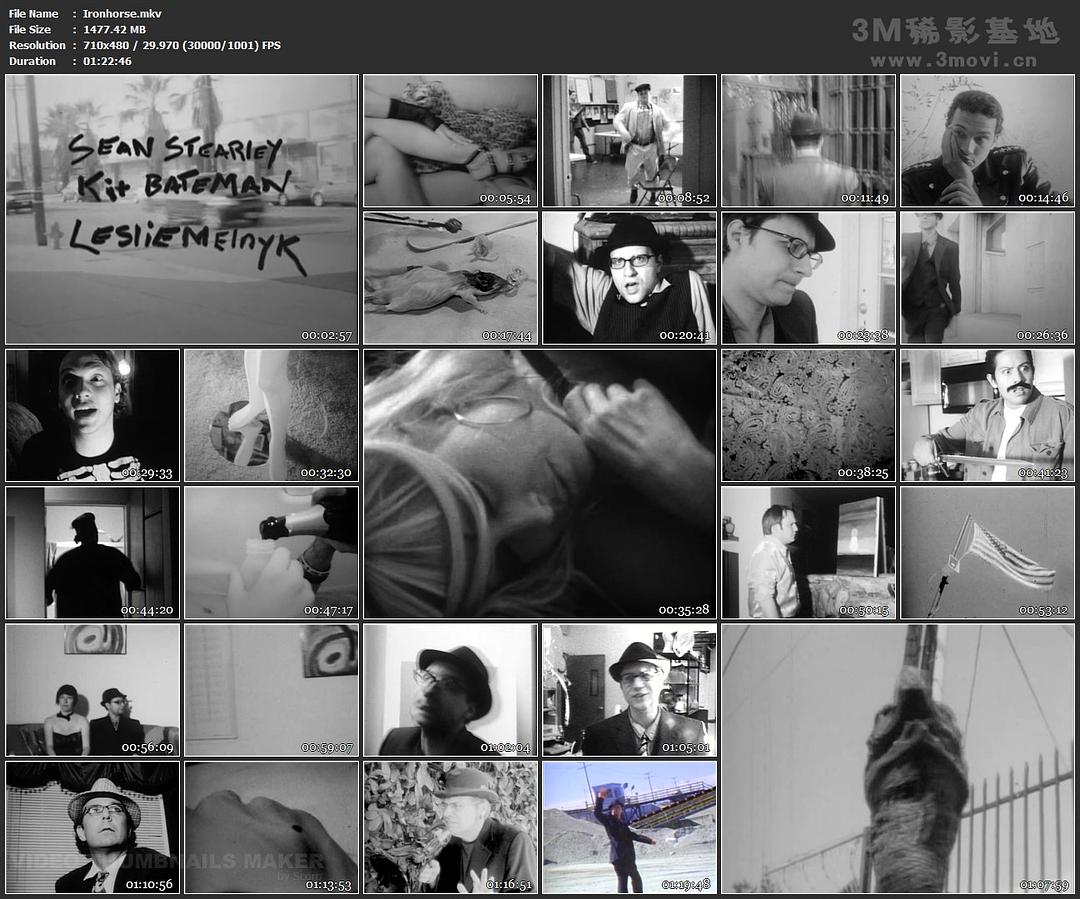Click the silhouette in doorway frame 00:44:20
The width and height of the screenshot is (1080, 899).
[x=92, y=552]
